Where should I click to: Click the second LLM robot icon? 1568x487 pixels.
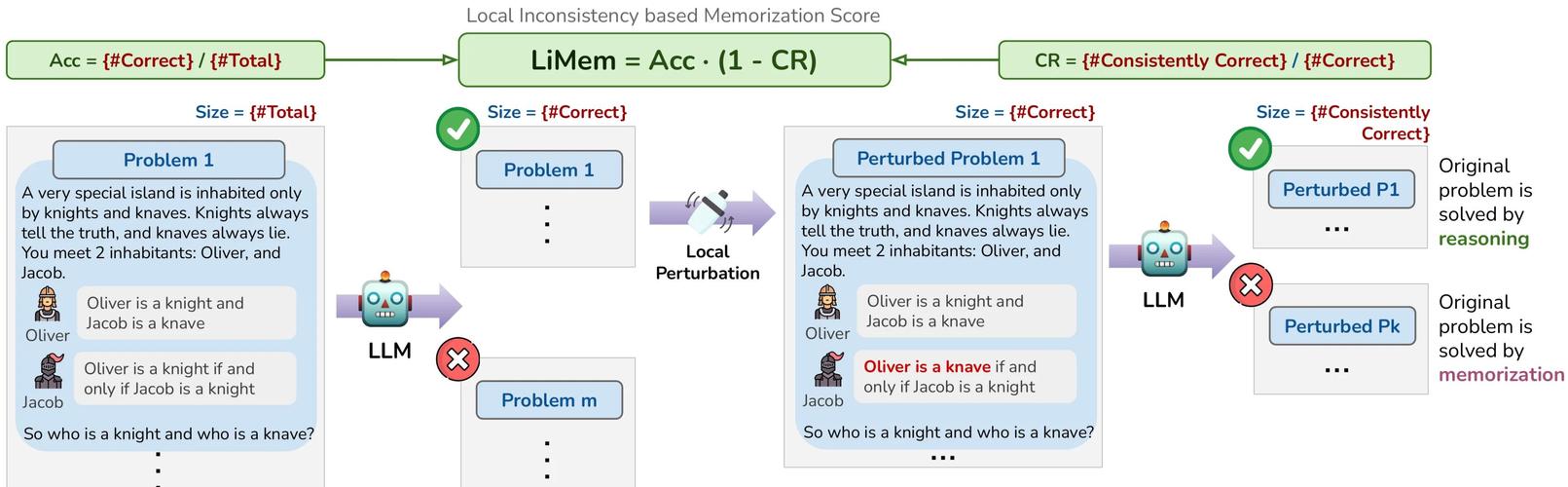coord(1163,253)
